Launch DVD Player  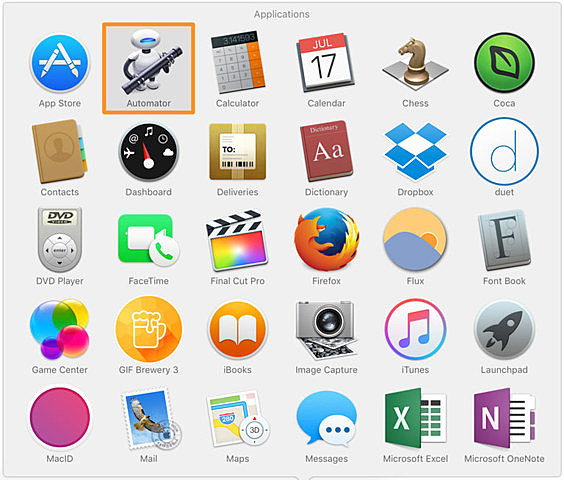click(x=60, y=240)
